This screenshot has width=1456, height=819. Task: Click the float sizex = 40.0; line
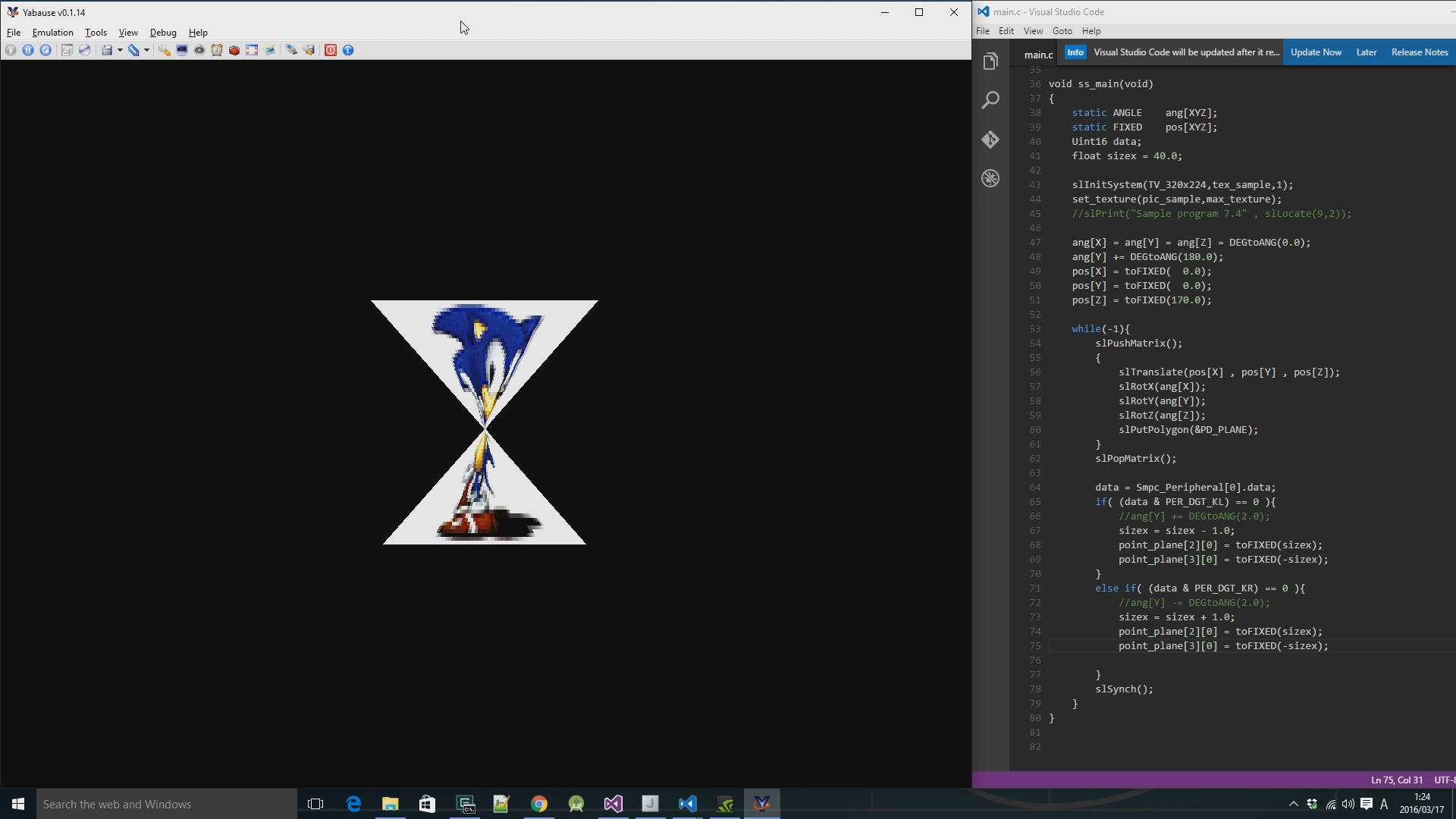(x=1127, y=156)
